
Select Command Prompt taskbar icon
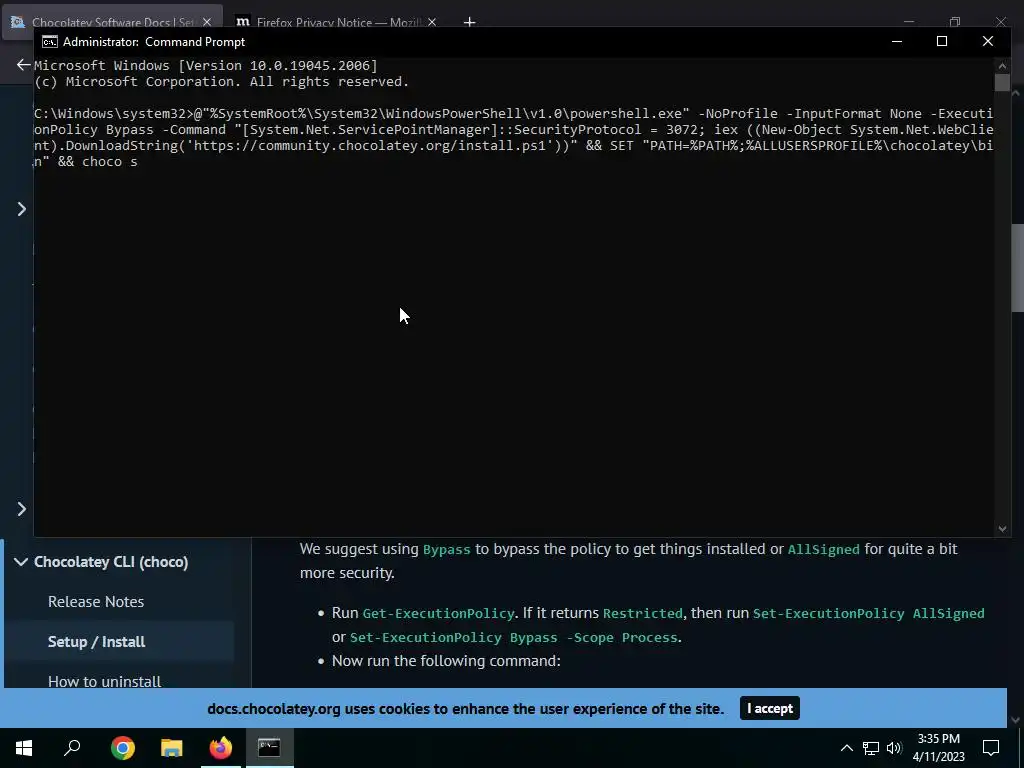[x=269, y=748]
